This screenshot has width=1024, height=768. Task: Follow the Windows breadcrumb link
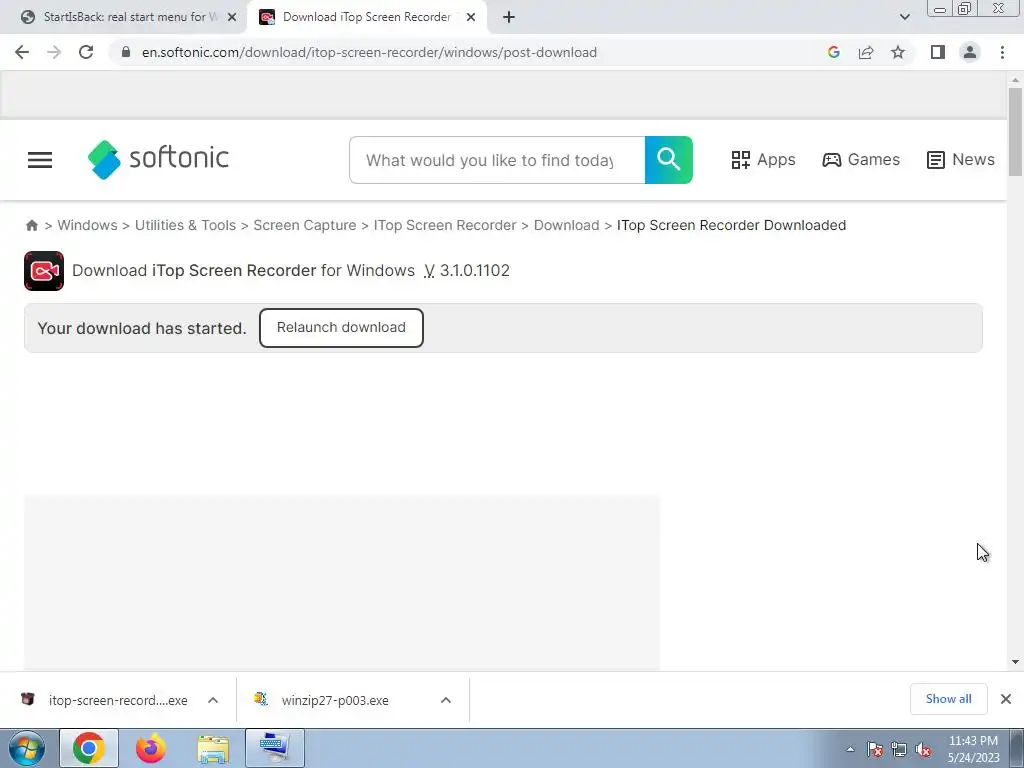tap(88, 225)
